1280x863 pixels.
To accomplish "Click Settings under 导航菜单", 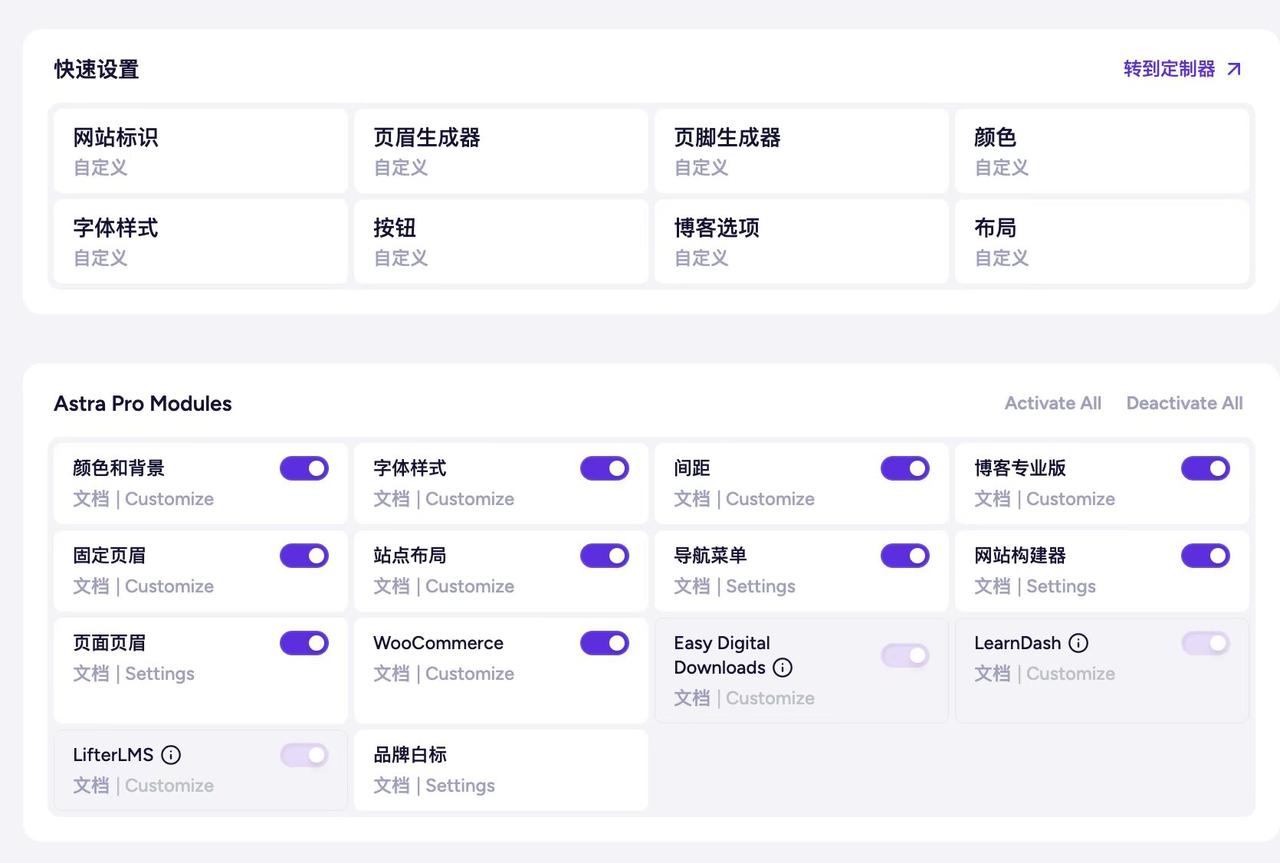I will pos(761,586).
